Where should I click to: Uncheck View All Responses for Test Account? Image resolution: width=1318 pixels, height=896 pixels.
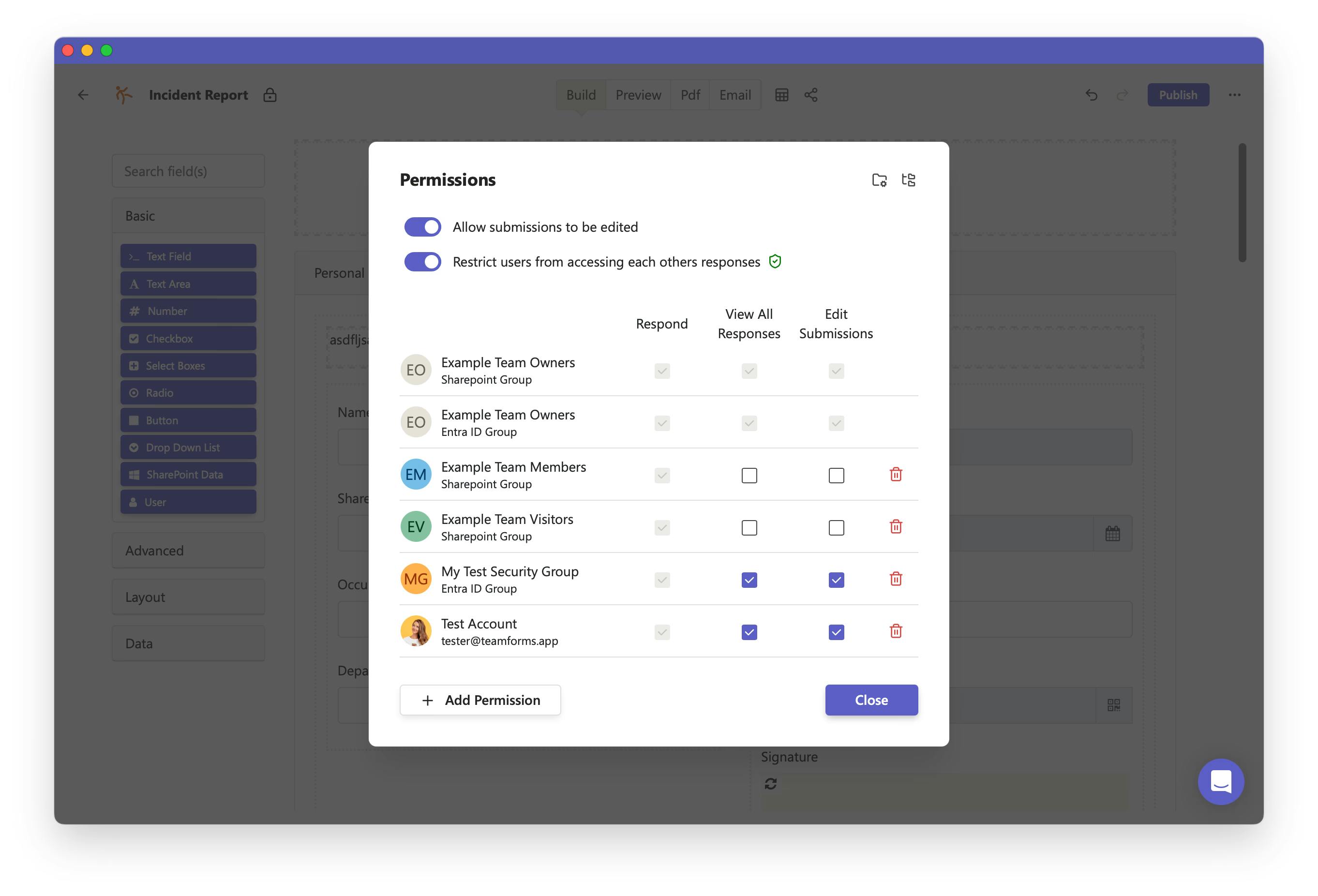coord(749,632)
